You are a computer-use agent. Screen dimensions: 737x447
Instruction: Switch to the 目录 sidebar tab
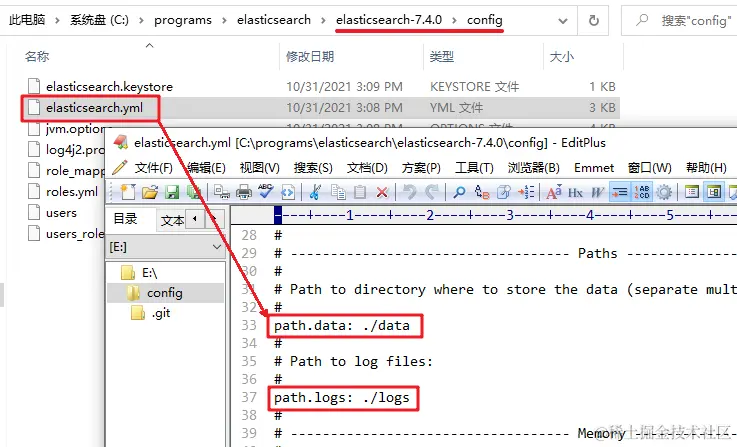pyautogui.click(x=125, y=219)
